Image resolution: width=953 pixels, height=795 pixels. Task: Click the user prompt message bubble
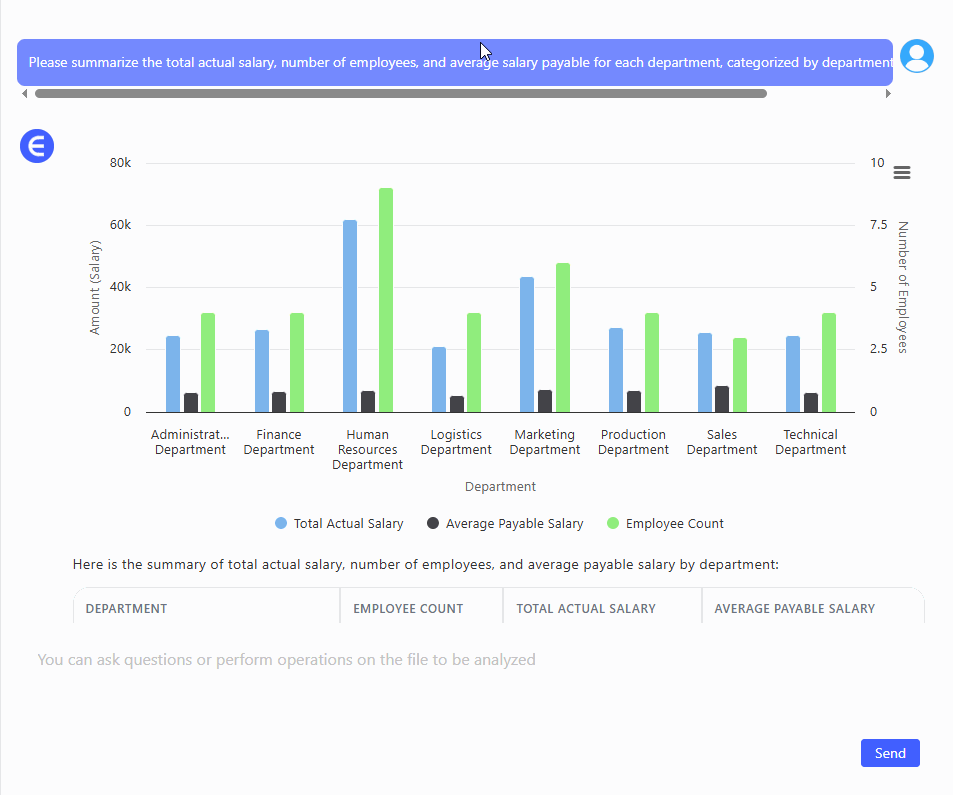click(455, 62)
